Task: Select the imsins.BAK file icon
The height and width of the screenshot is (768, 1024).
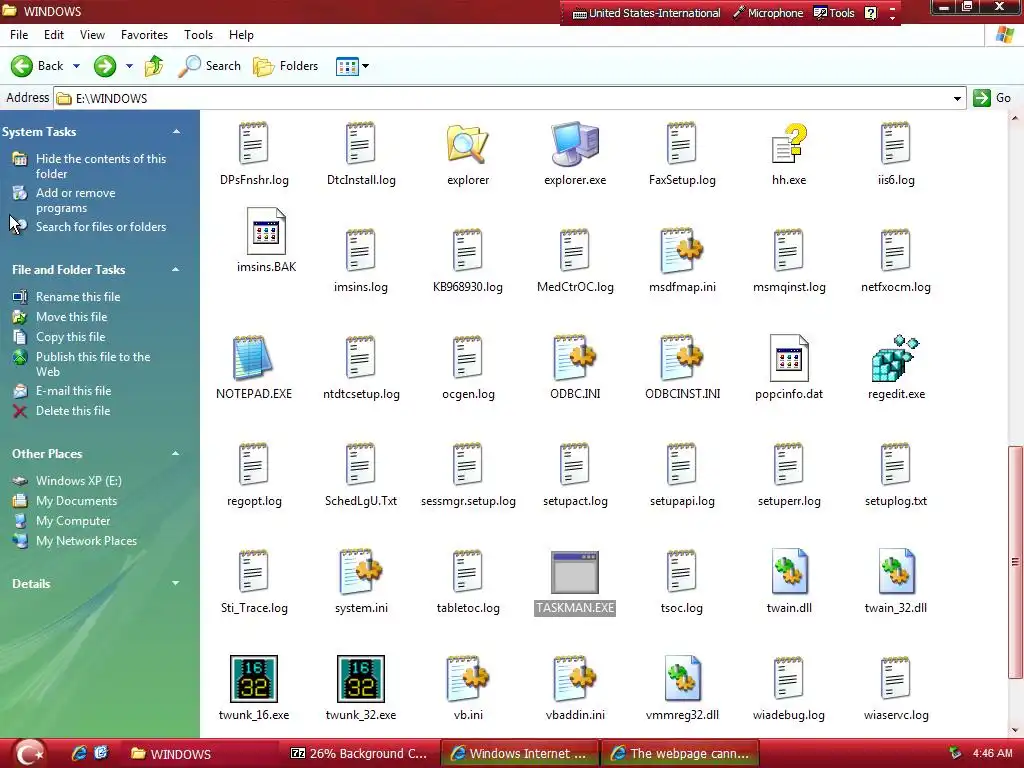Action: pos(266,231)
